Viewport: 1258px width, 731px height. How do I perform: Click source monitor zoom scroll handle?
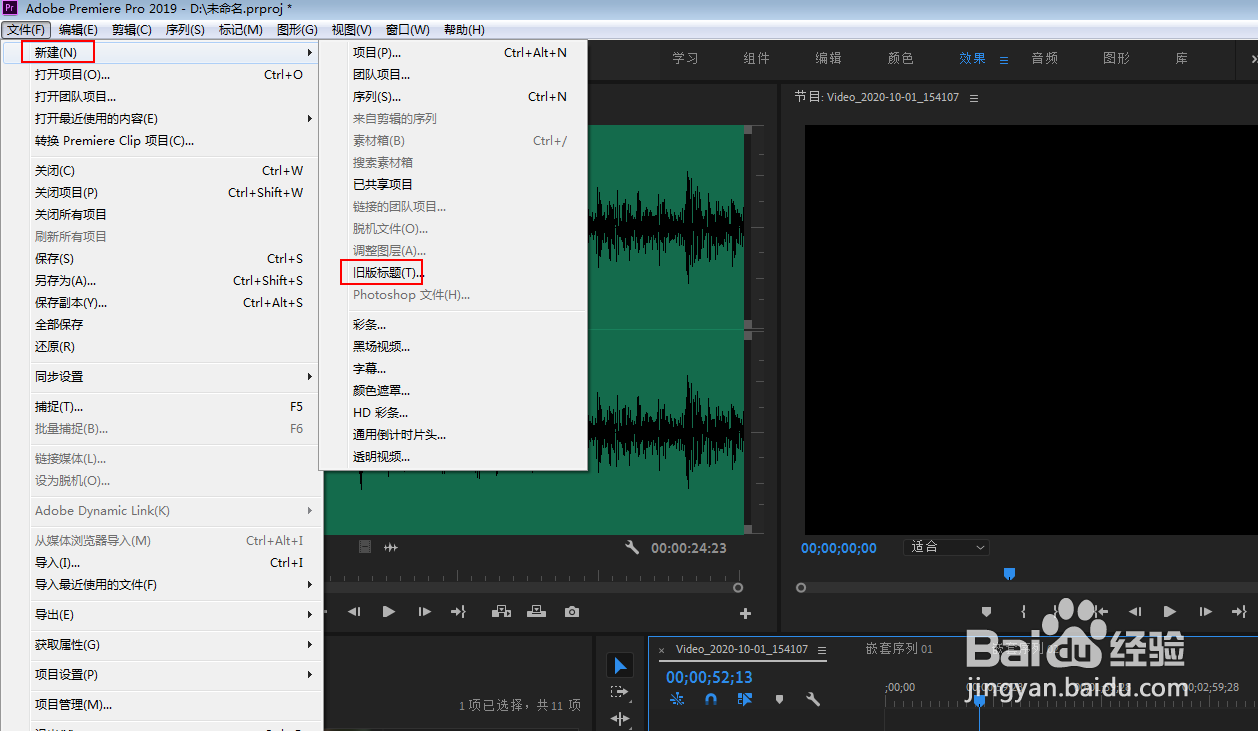coord(738,587)
